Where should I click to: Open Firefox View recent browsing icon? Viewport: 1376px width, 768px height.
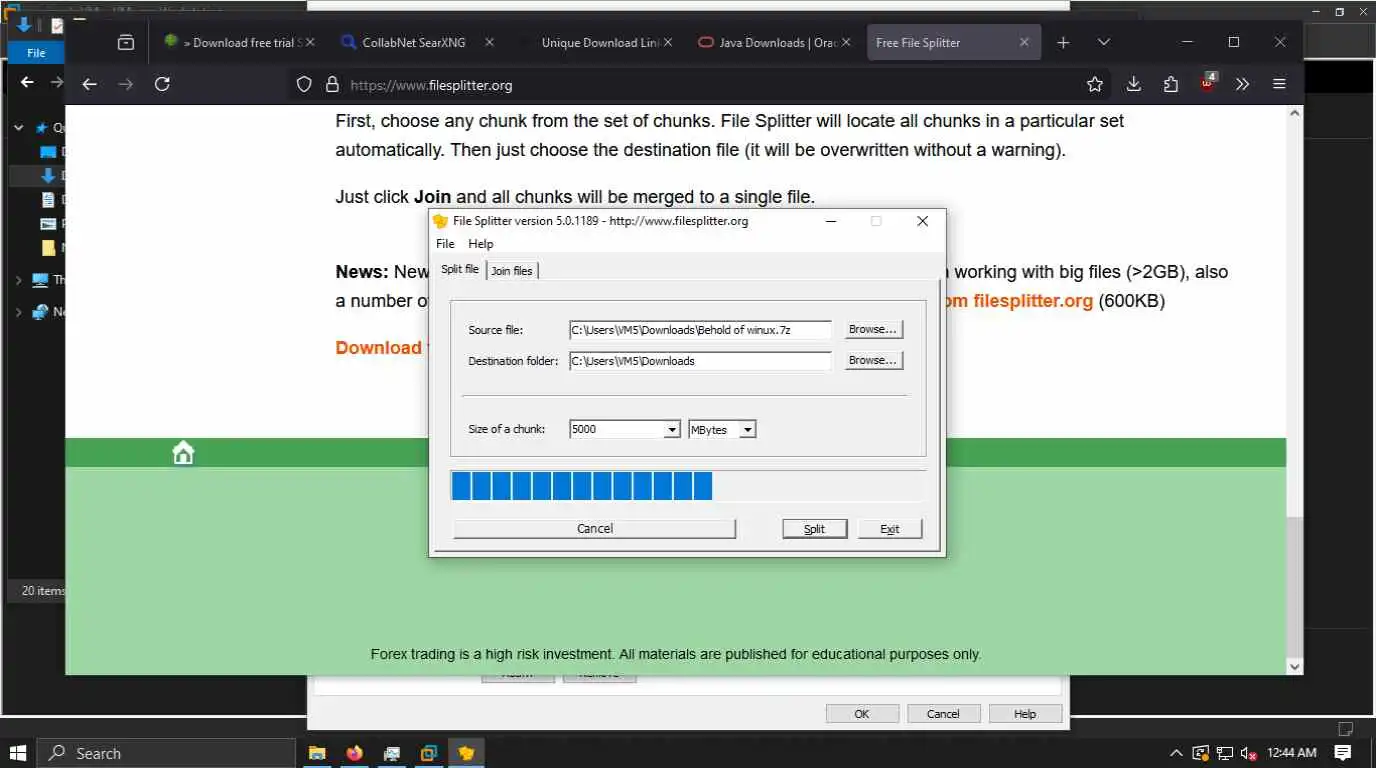(126, 42)
